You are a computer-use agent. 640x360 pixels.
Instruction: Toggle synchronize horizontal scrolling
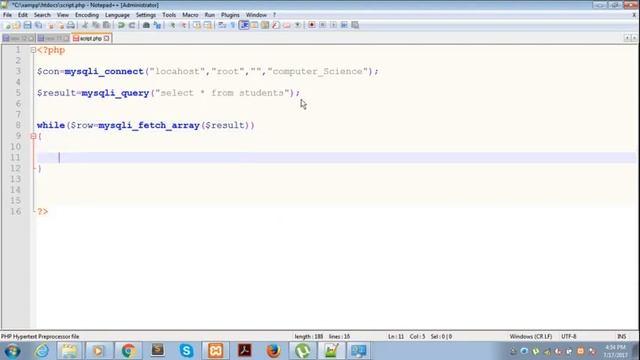208,25
